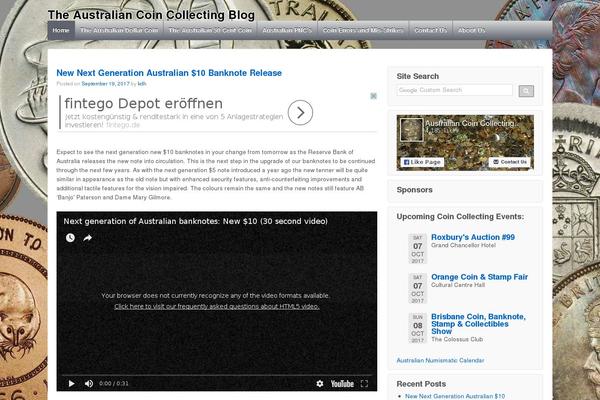Click the video time display 0:00 / 0:31
This screenshot has height=400, width=600.
point(114,384)
